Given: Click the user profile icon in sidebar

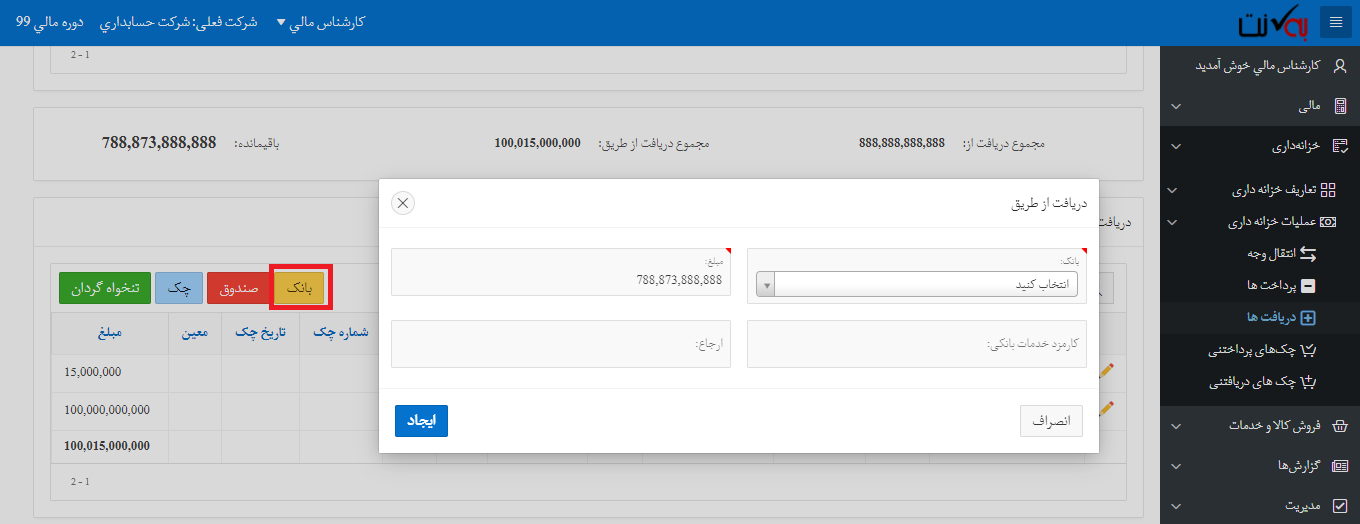Looking at the screenshot, I should [x=1340, y=65].
